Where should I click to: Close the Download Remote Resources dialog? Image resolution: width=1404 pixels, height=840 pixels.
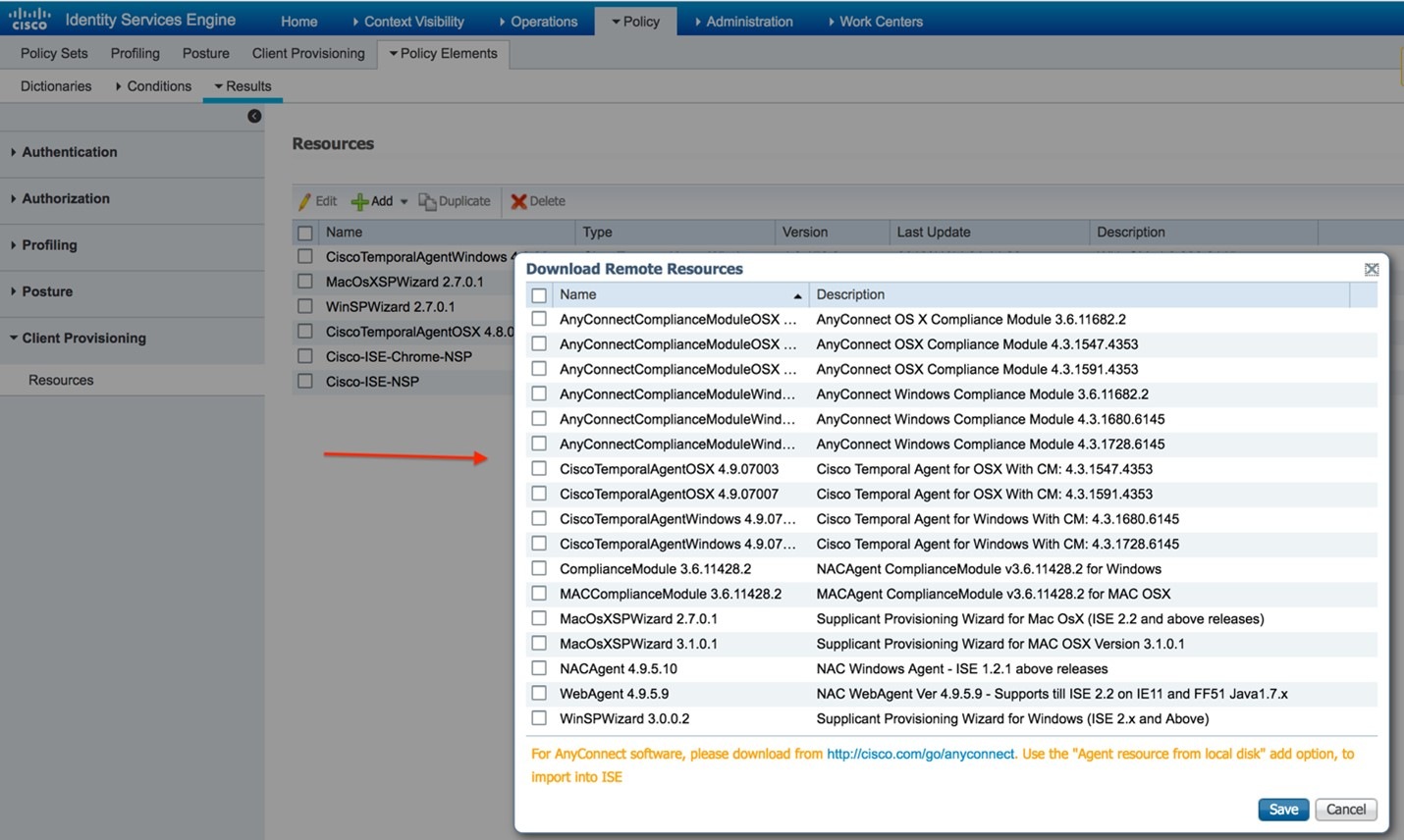click(x=1372, y=269)
